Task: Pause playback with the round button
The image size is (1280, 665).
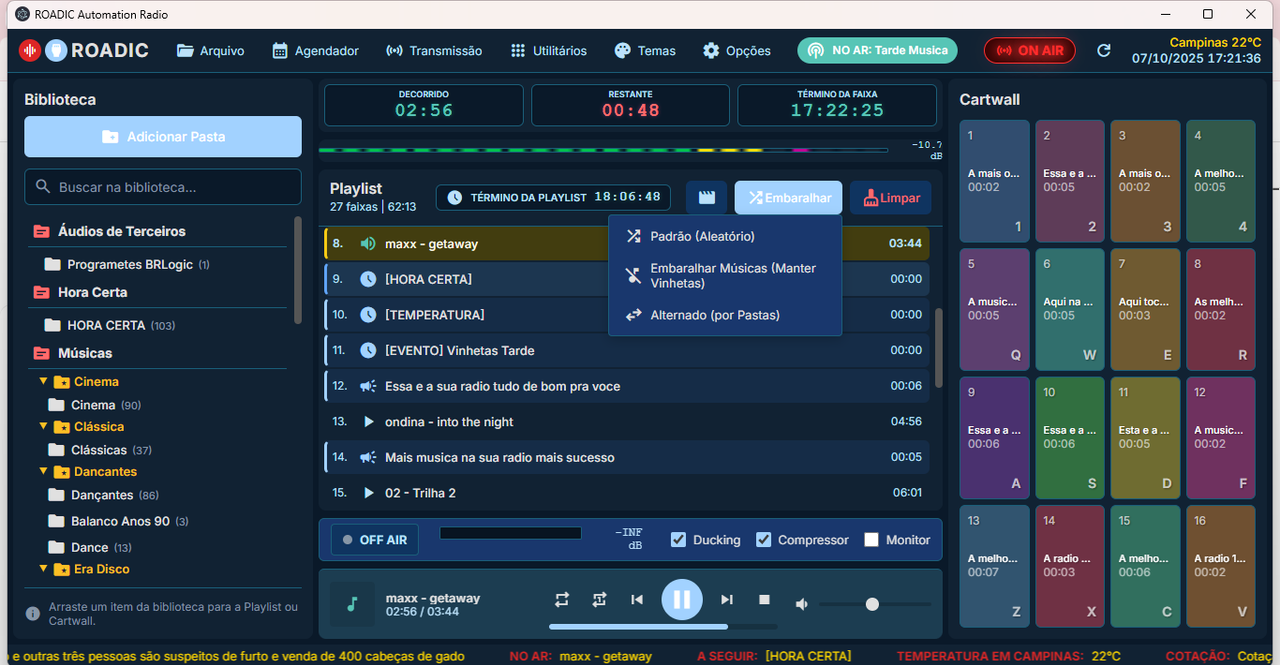Action: pos(682,599)
